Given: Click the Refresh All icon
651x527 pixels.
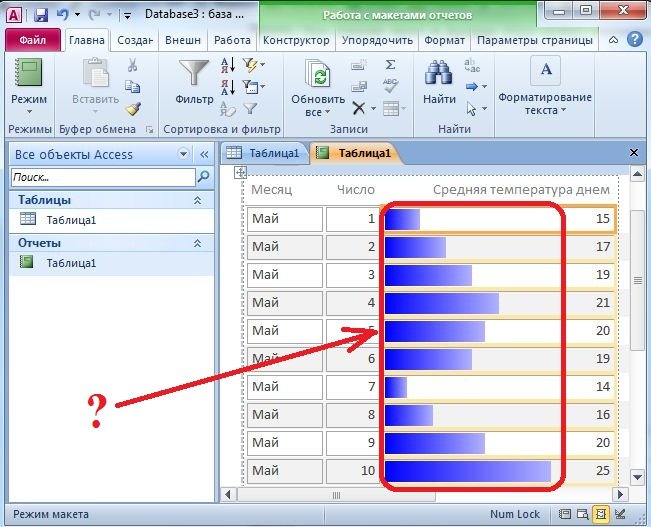Looking at the screenshot, I should (x=318, y=76).
